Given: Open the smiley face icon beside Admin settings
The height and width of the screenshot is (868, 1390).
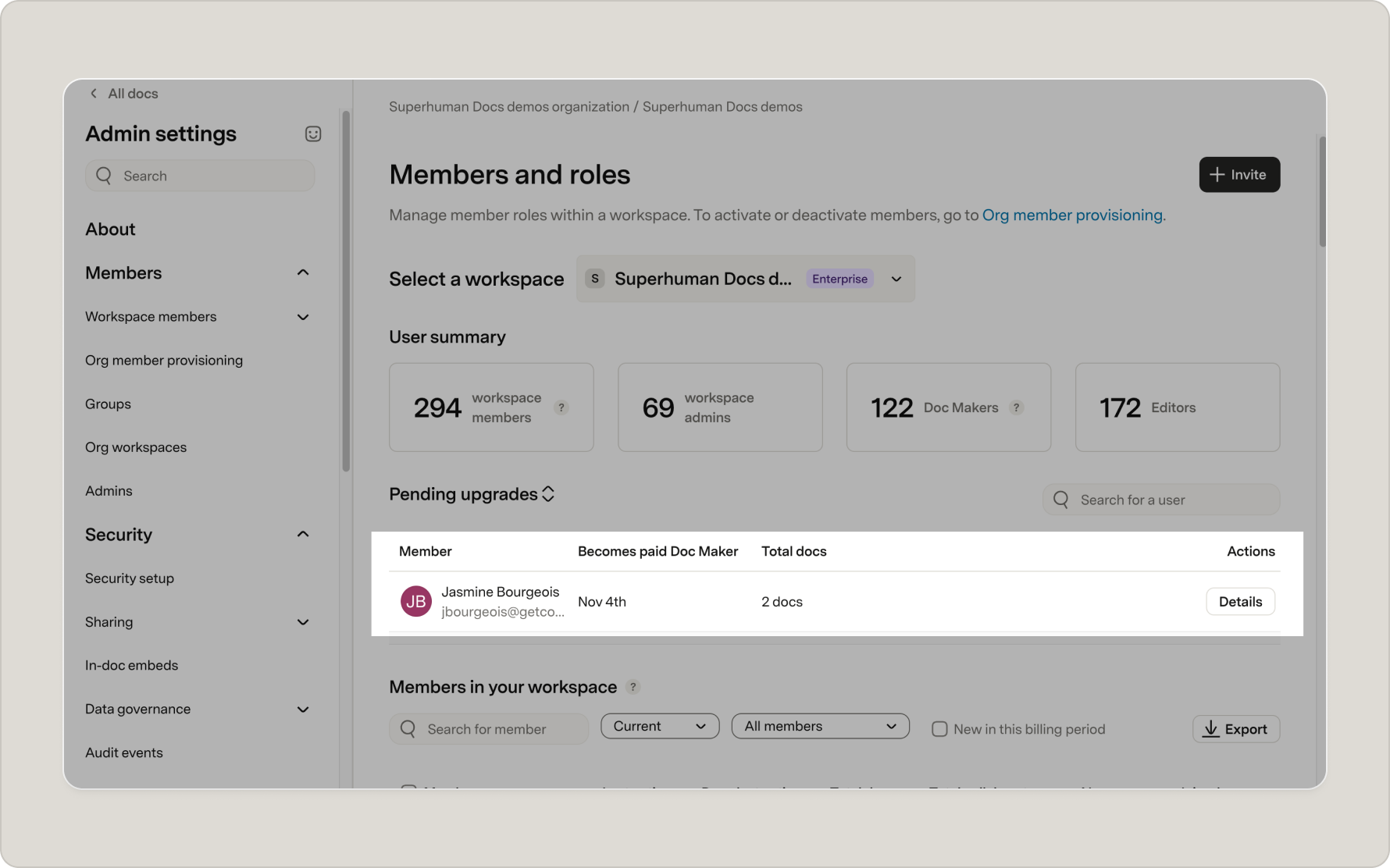Looking at the screenshot, I should [x=313, y=134].
